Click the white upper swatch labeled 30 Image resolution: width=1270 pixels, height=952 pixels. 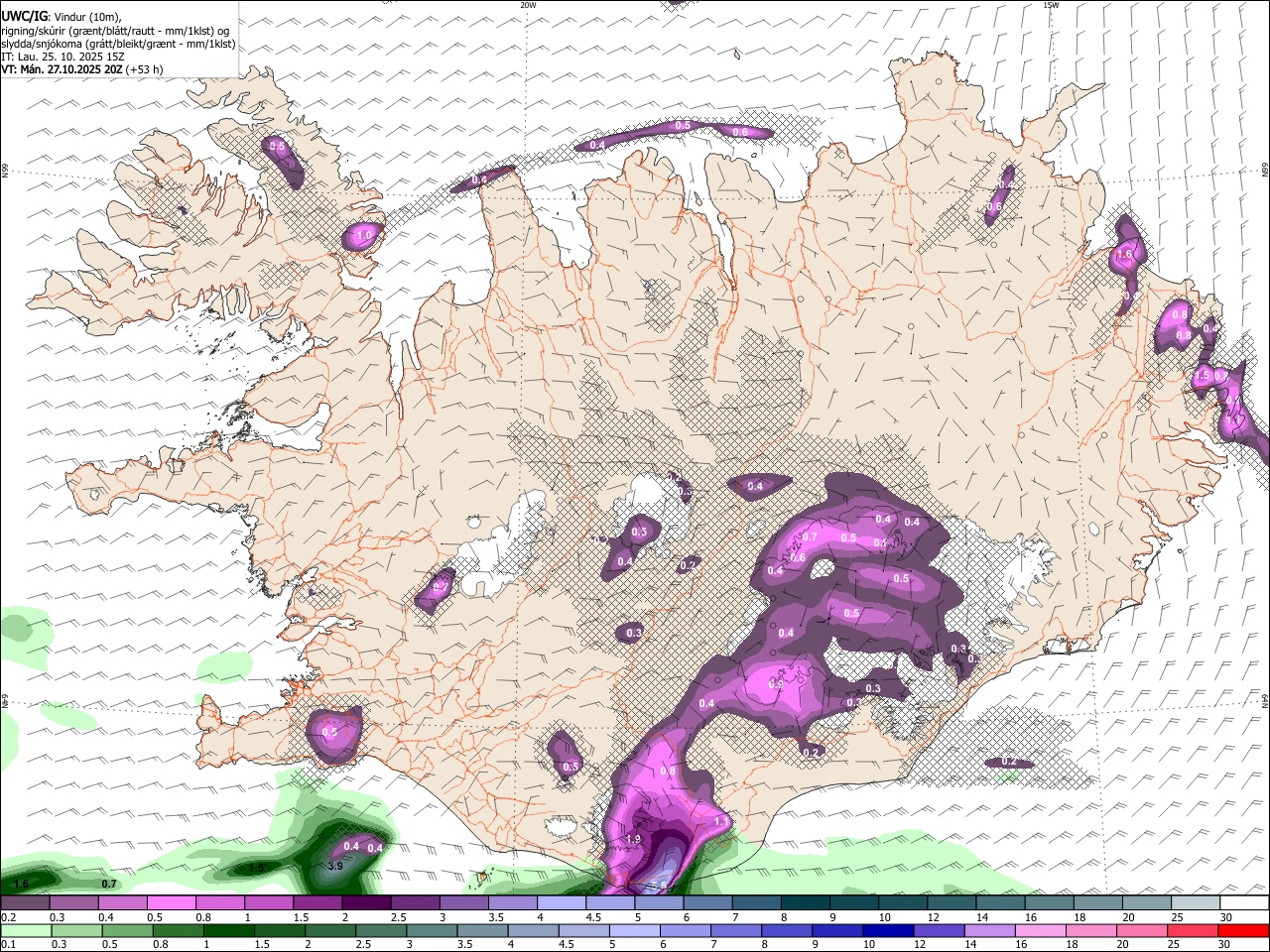click(x=1244, y=902)
